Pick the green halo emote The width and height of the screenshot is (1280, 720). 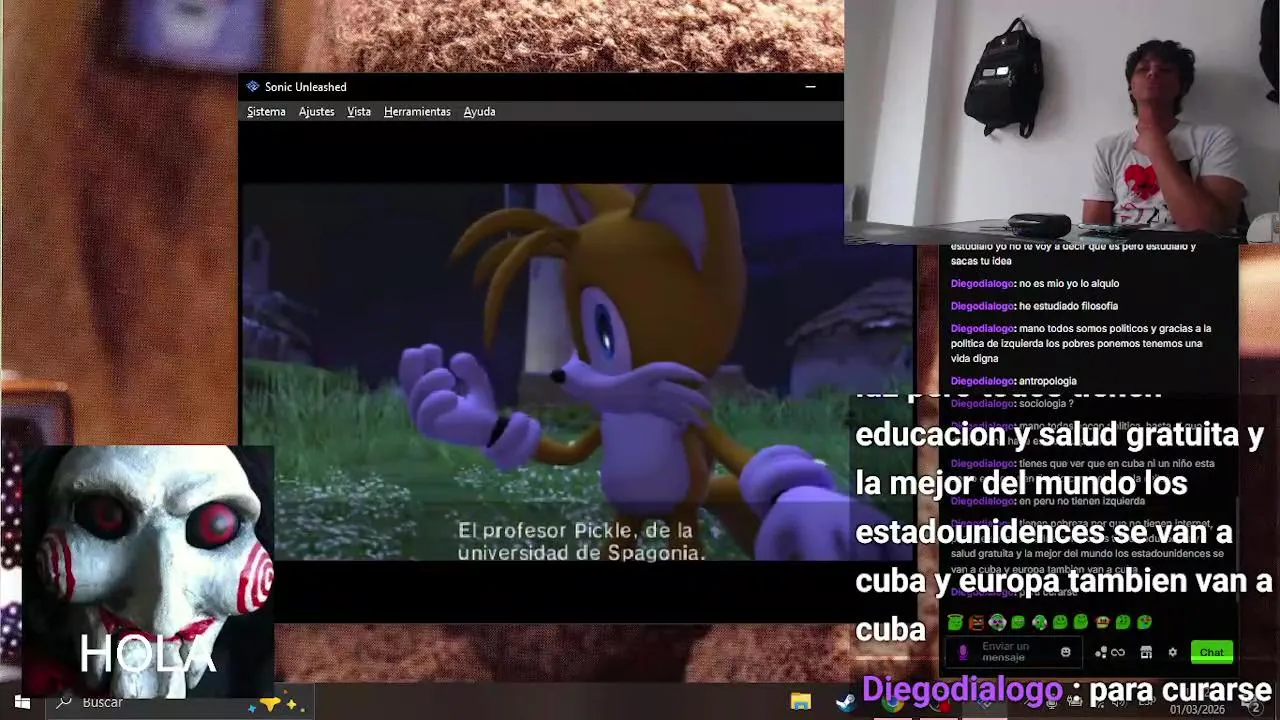[x=955, y=622]
